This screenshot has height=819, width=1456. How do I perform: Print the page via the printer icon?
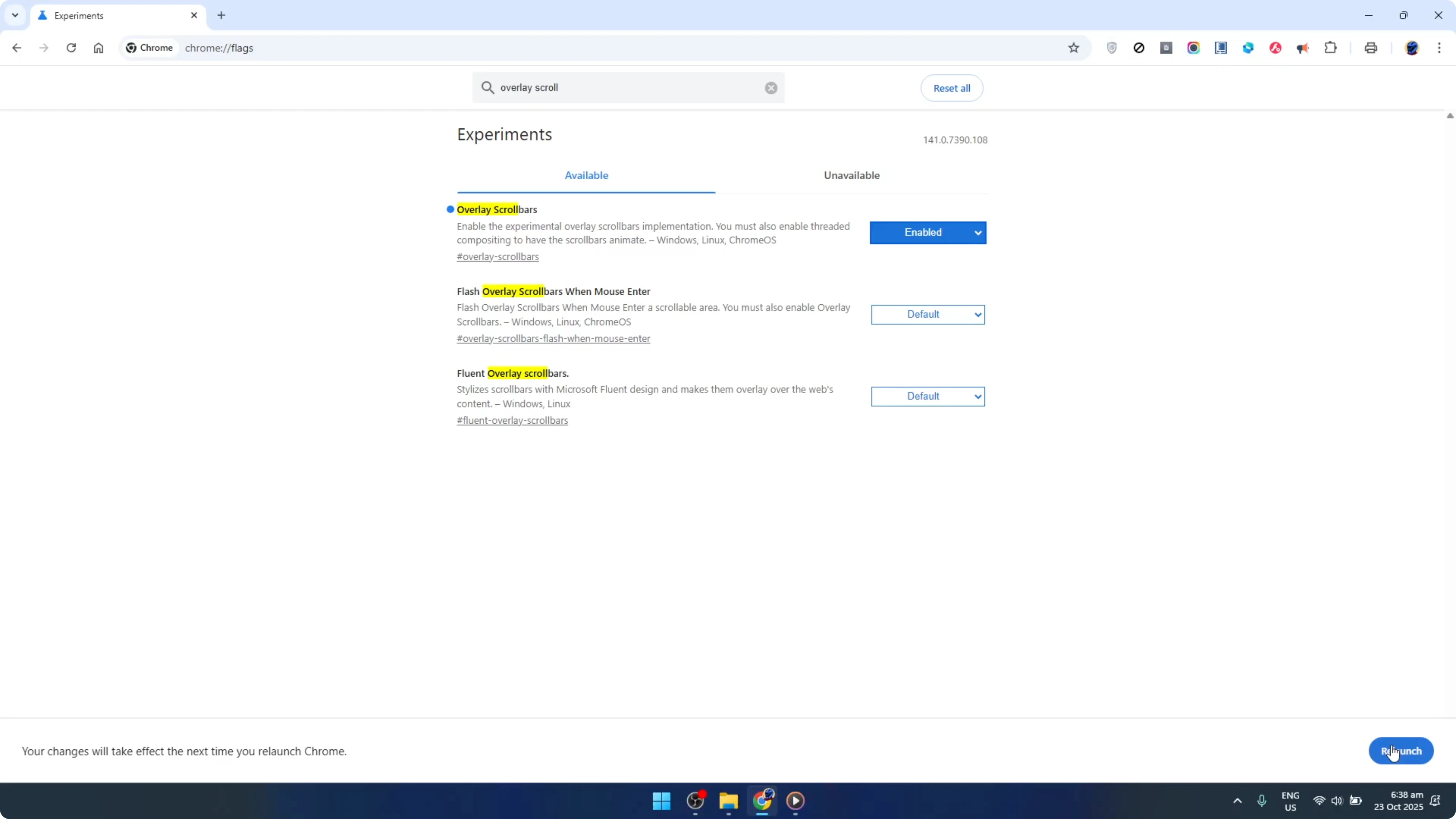(x=1371, y=48)
